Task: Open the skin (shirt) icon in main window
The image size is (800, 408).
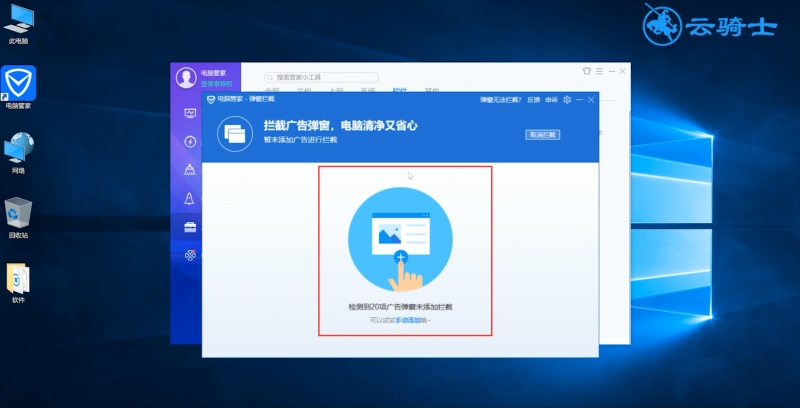Action: click(587, 71)
